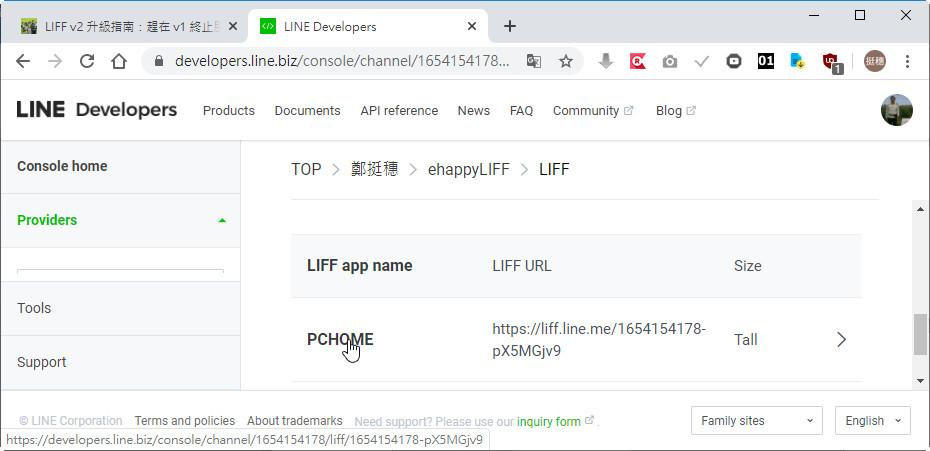Go to ehappyLIFF channel breadcrumb
This screenshot has width=930, height=451.
(x=469, y=170)
